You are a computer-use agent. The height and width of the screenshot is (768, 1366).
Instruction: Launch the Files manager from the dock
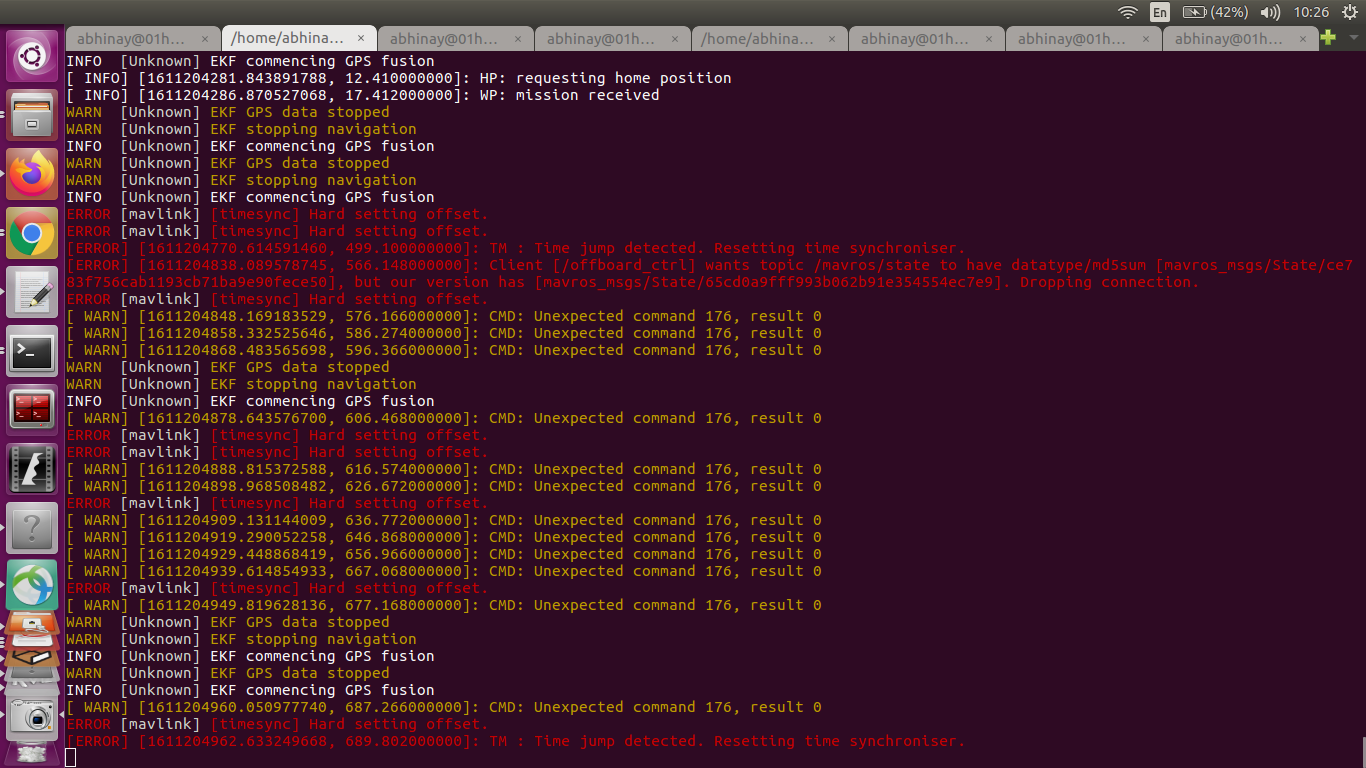pyautogui.click(x=32, y=115)
